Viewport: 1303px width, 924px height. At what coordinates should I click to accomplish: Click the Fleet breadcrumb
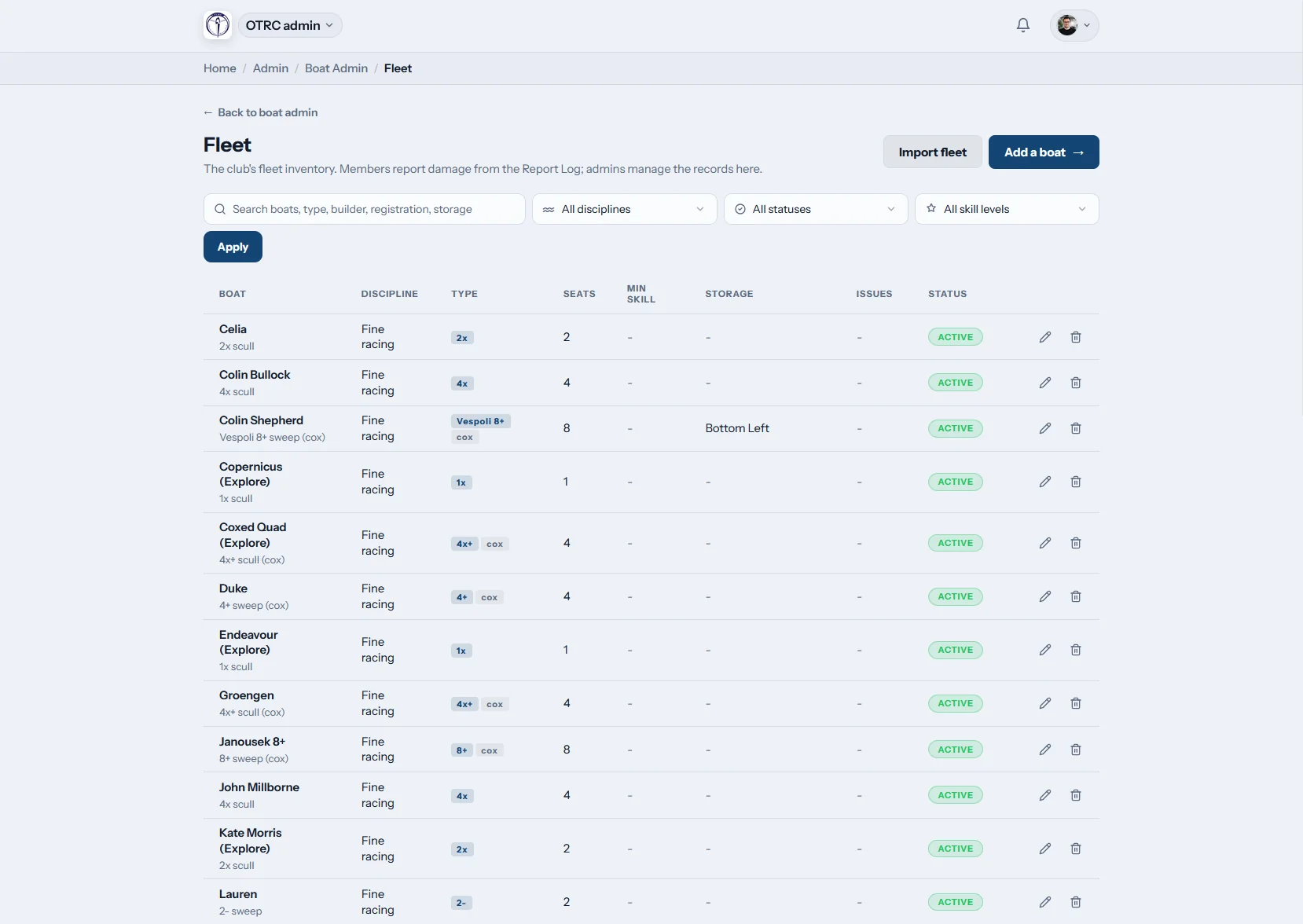point(398,68)
